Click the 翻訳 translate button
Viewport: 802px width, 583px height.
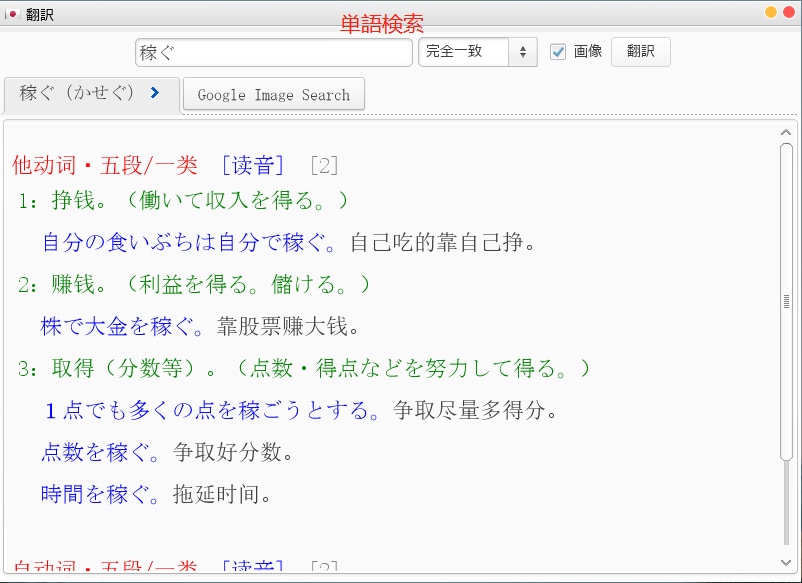coord(640,52)
